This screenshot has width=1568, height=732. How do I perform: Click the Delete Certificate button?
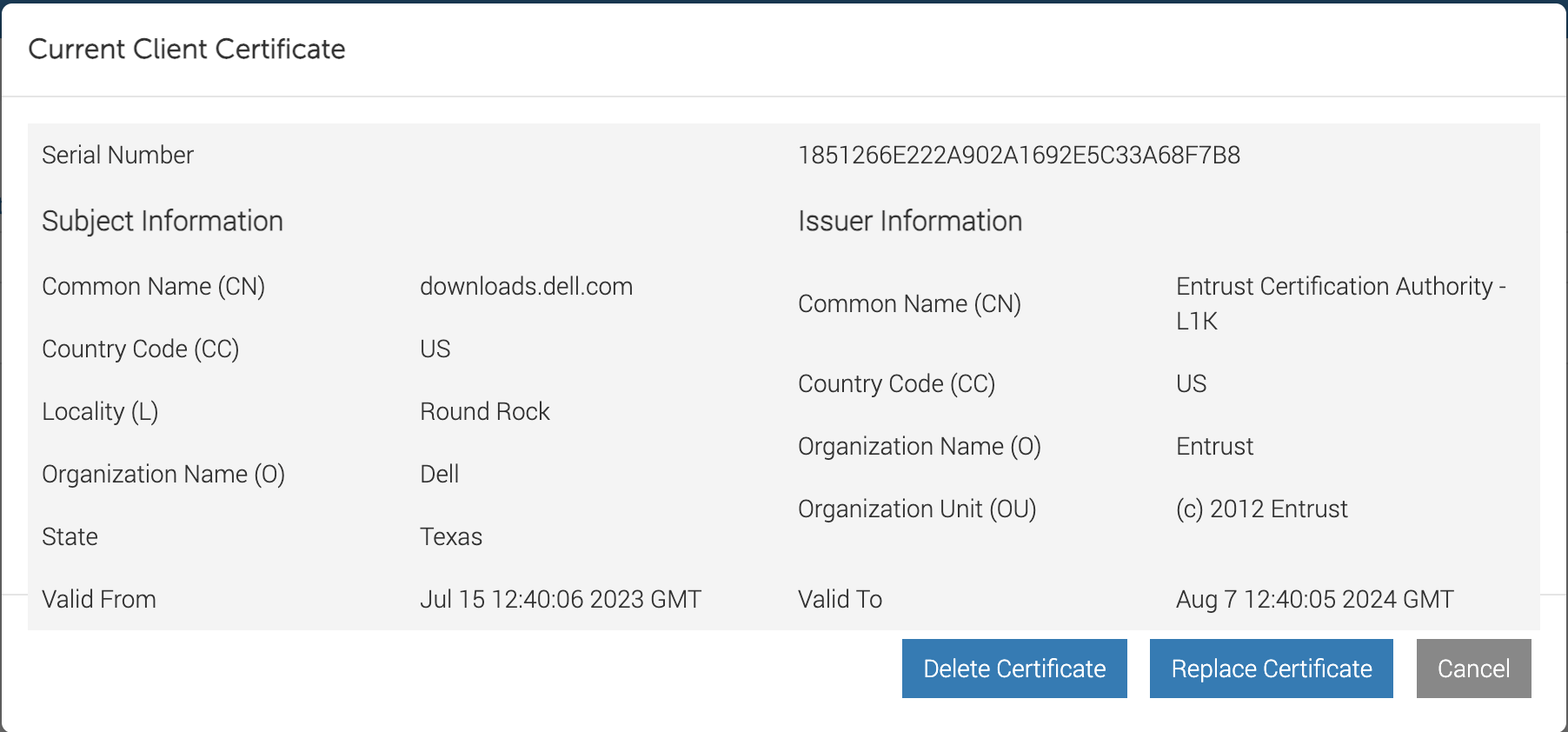pyautogui.click(x=1014, y=669)
